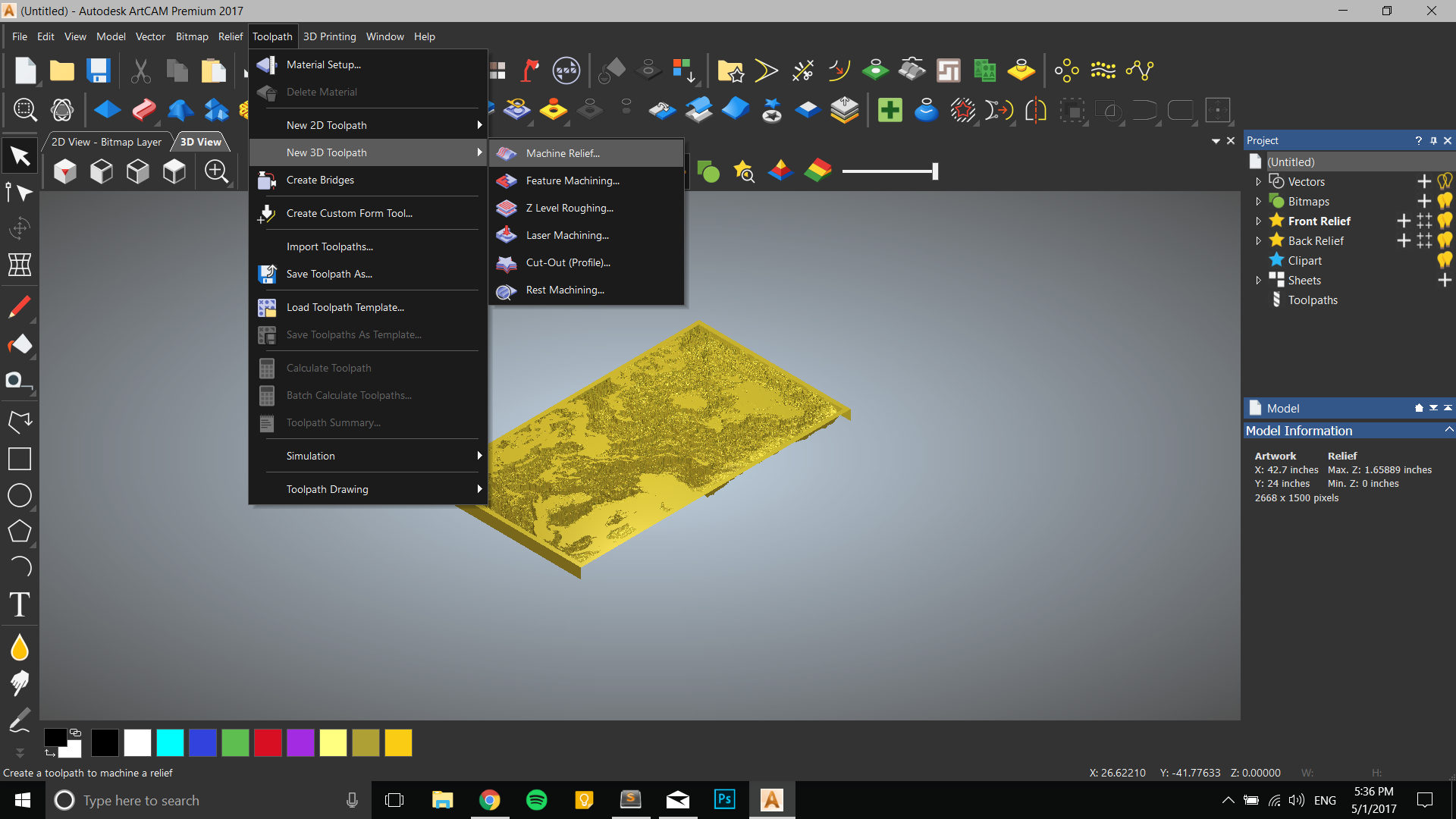Switch to 2D View - Bitmap Layer tab
This screenshot has height=819, width=1456.
click(106, 142)
